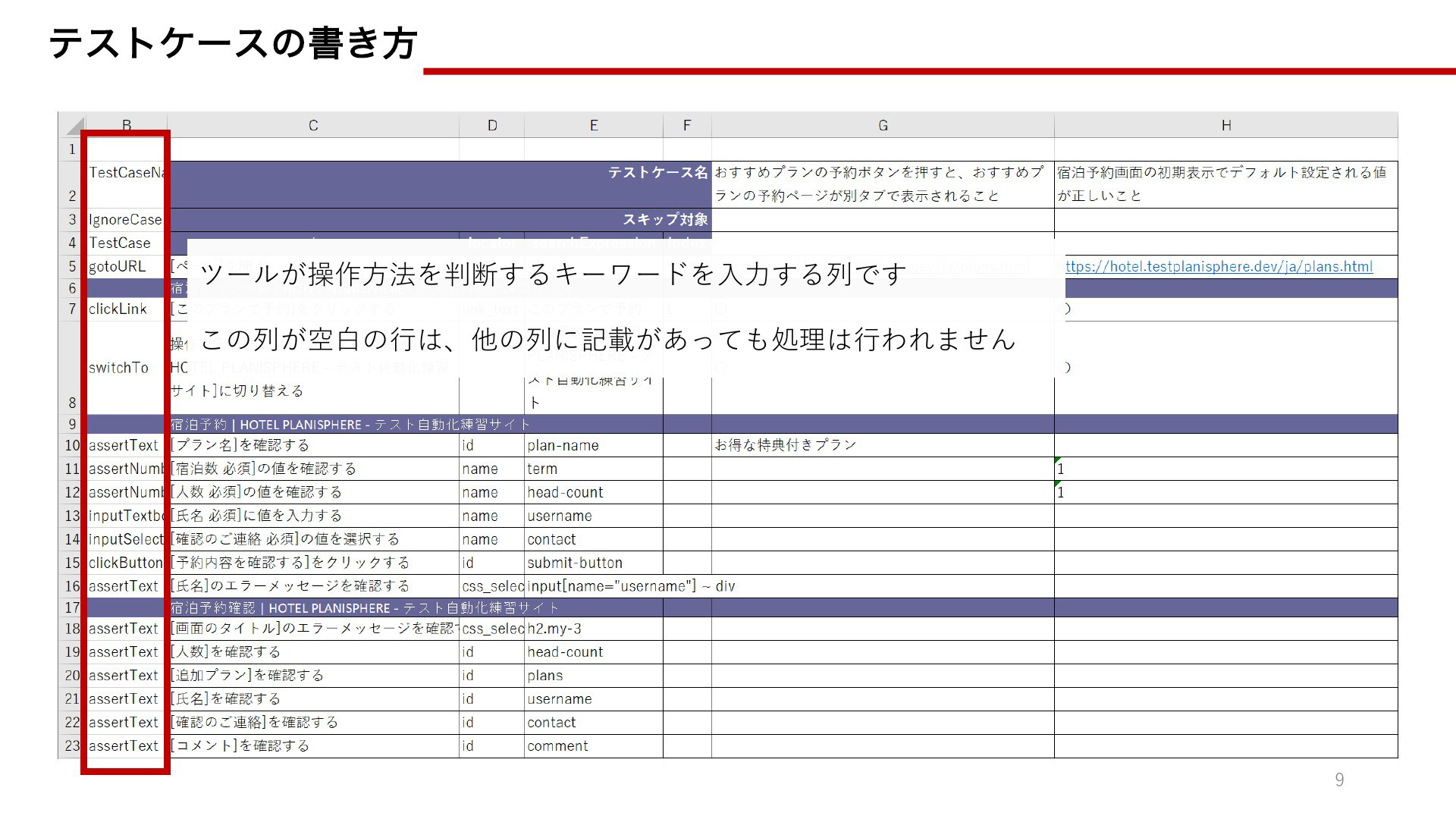Select the head-count cell in row 12
Screen dimensions: 1456x819
click(x=594, y=492)
